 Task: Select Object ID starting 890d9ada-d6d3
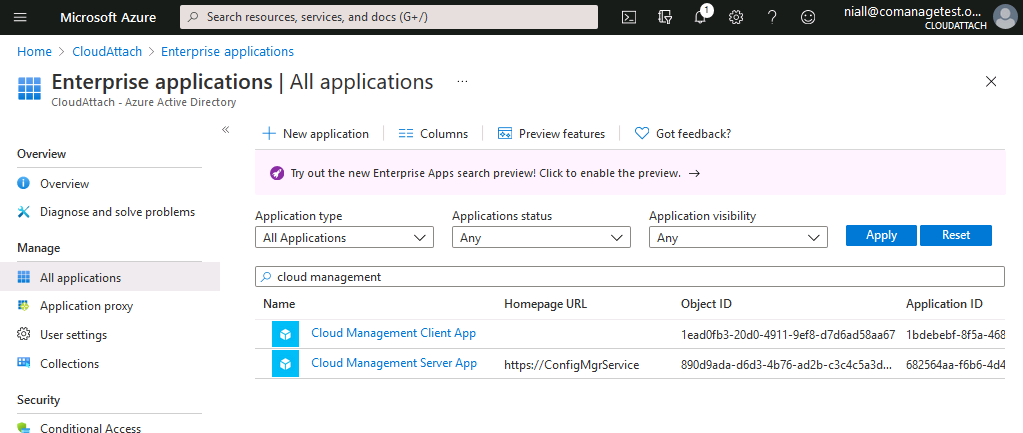786,365
